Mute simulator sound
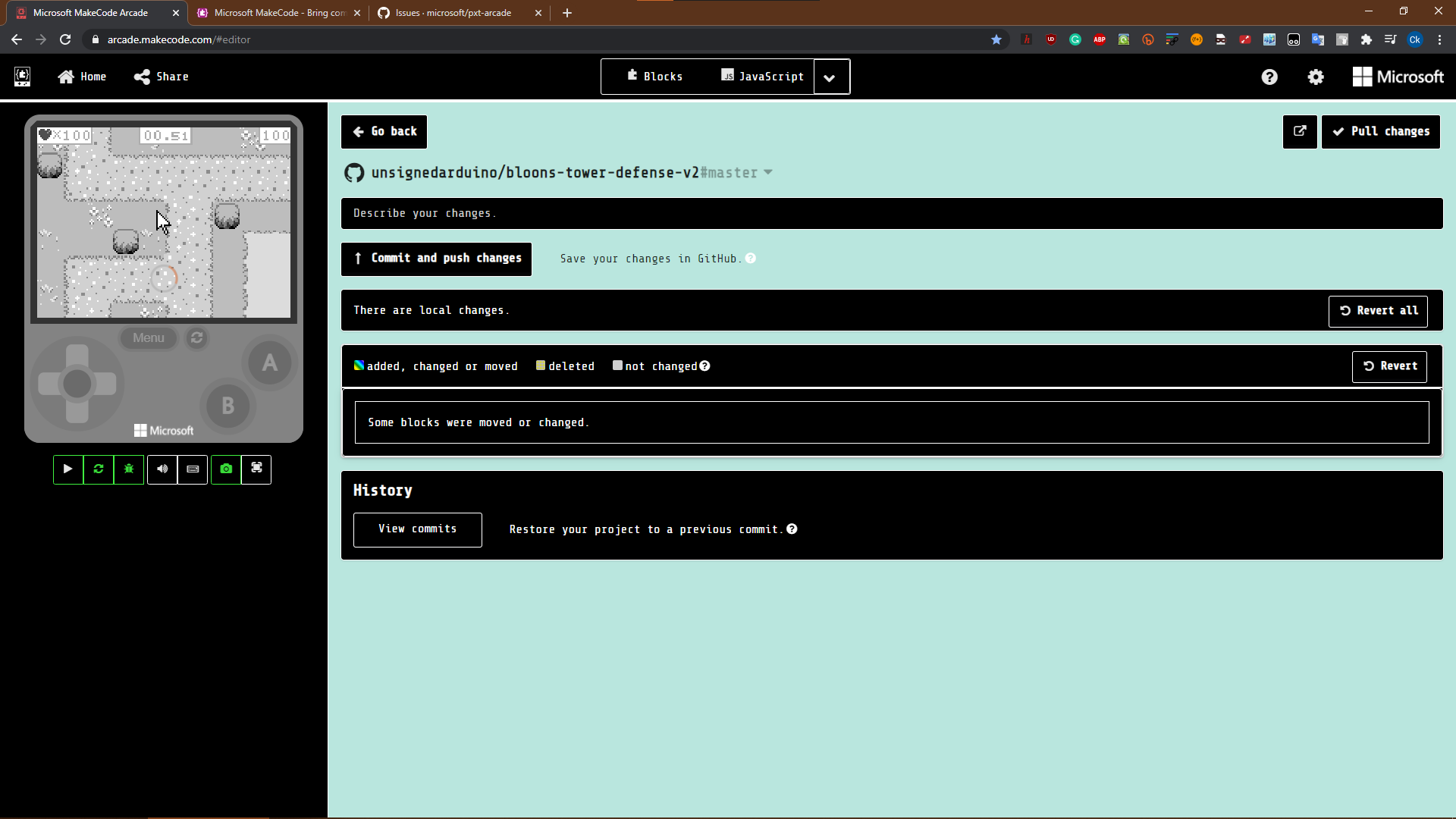The height and width of the screenshot is (819, 1456). click(x=162, y=469)
